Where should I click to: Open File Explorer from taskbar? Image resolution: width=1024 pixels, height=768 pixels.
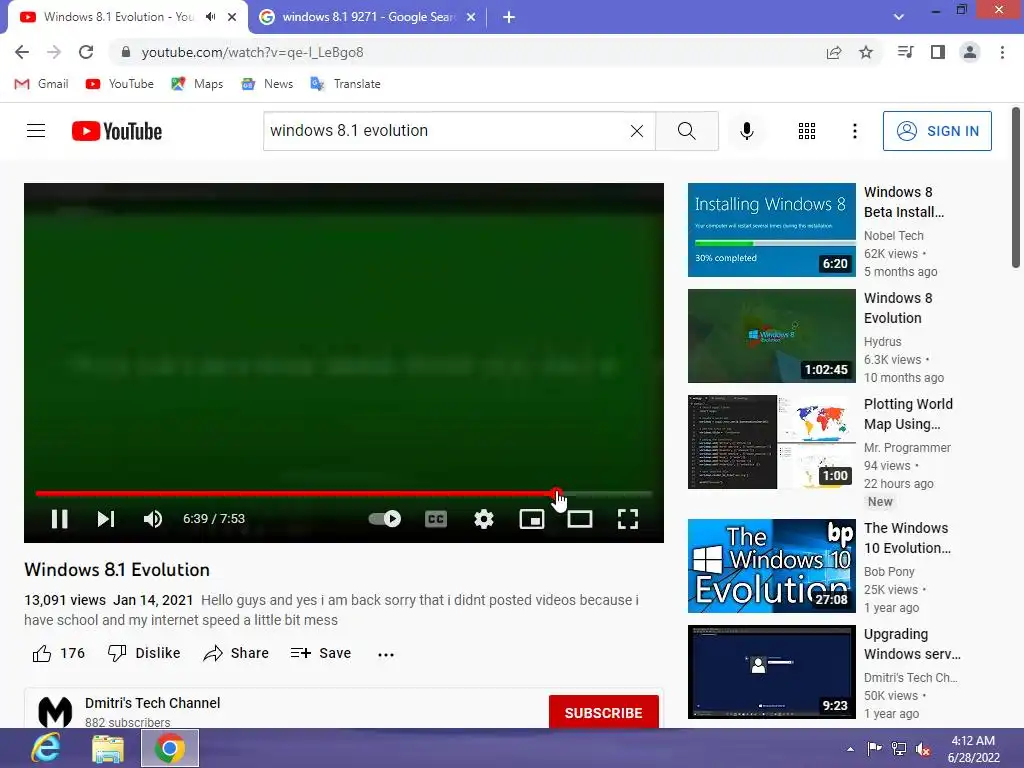point(108,748)
